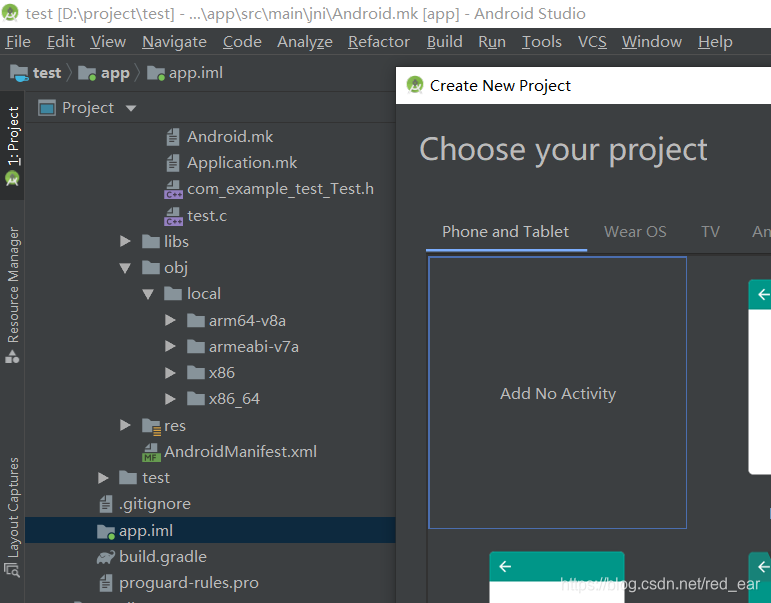
Task: Click the Android icon on the Project side tab
Action: click(x=12, y=179)
